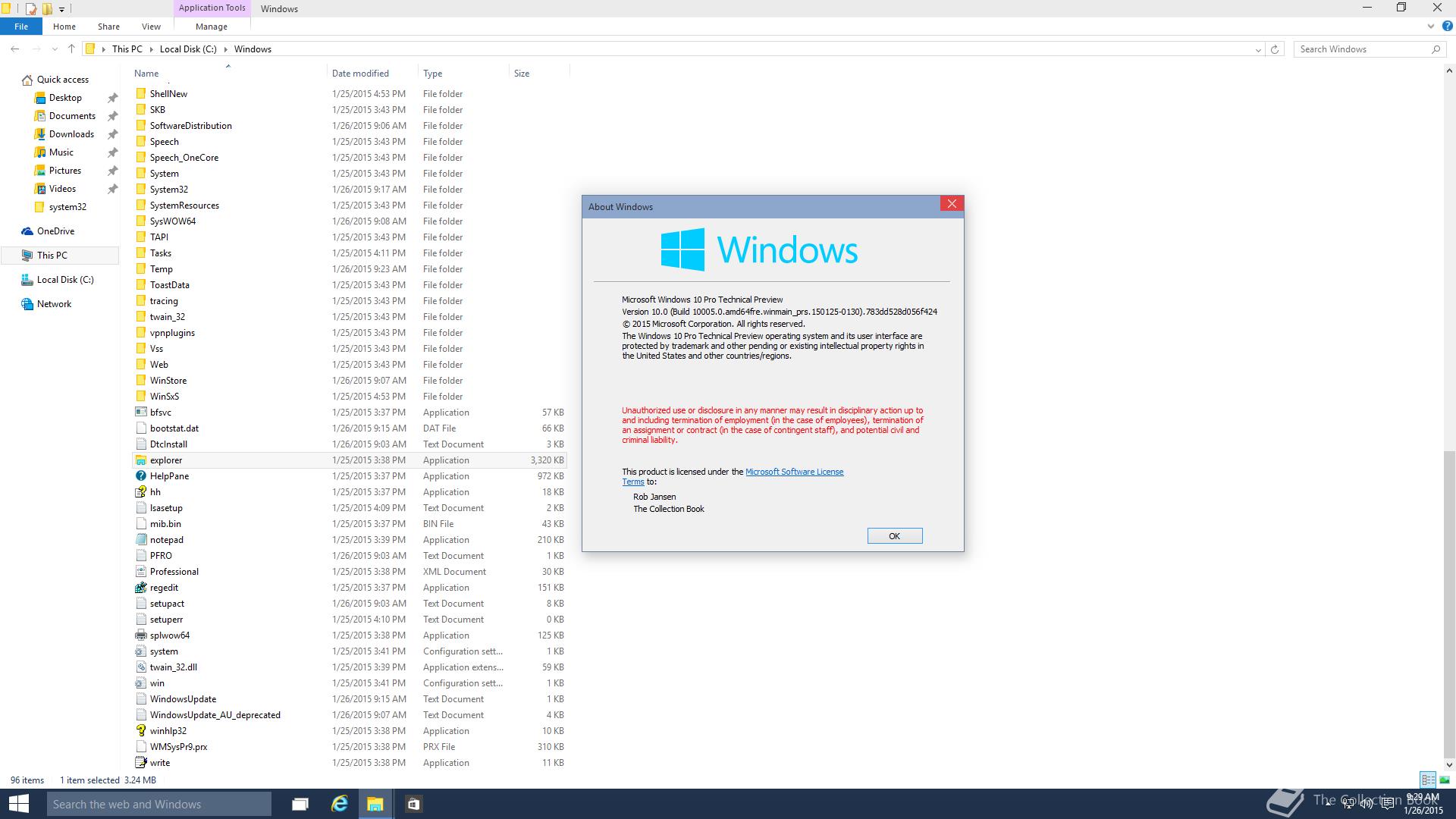Select the bfsvc application icon
The width and height of the screenshot is (1456, 819).
[140, 413]
